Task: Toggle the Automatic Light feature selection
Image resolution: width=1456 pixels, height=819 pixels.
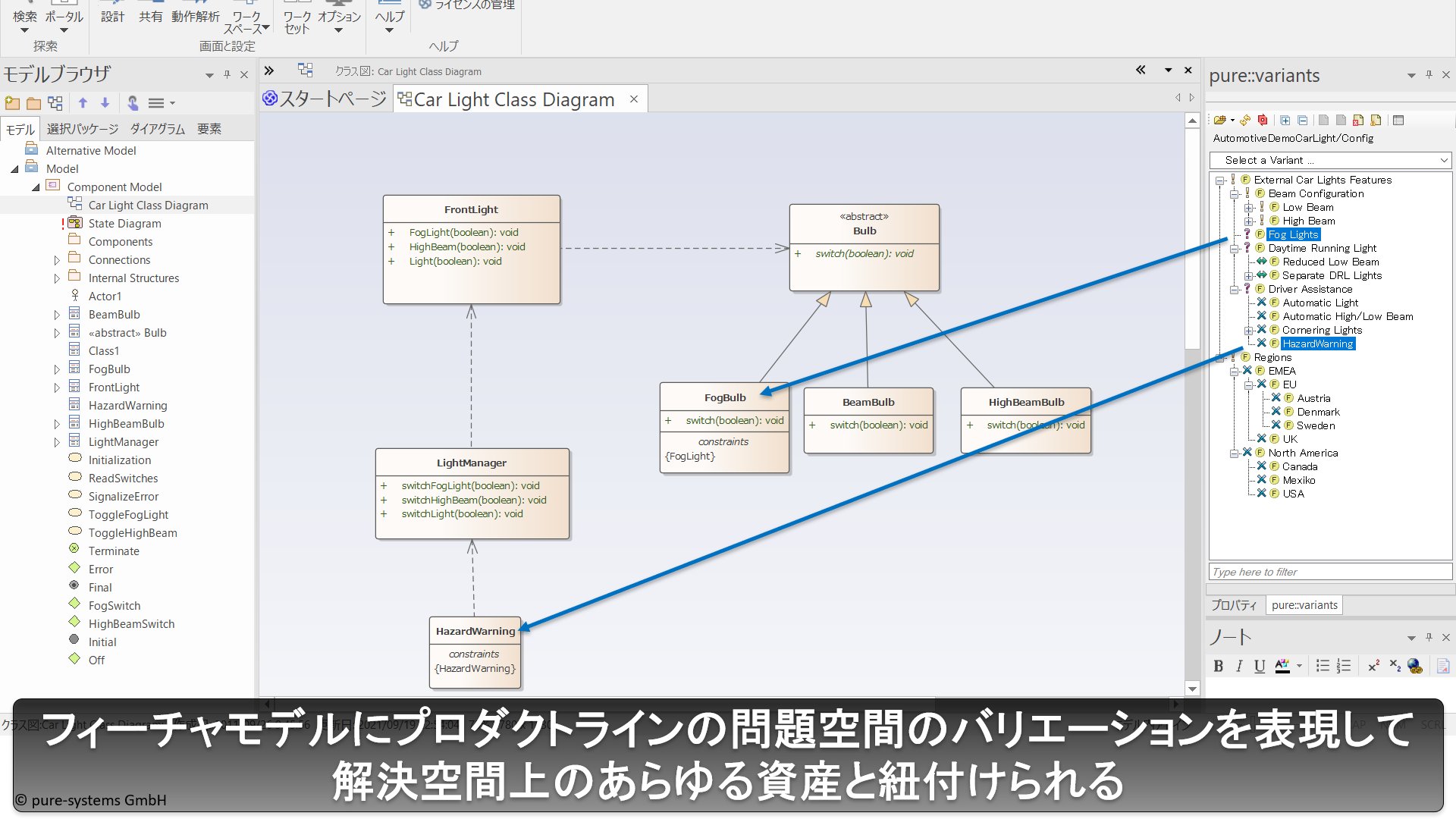Action: 1262,303
